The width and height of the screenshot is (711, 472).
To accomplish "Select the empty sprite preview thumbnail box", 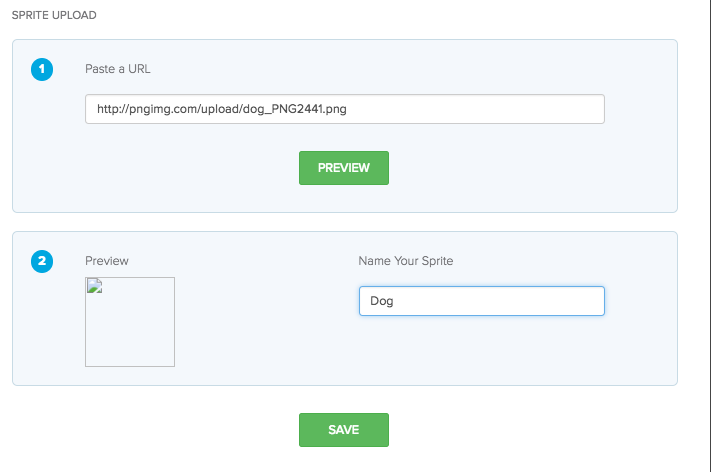I will (x=130, y=322).
